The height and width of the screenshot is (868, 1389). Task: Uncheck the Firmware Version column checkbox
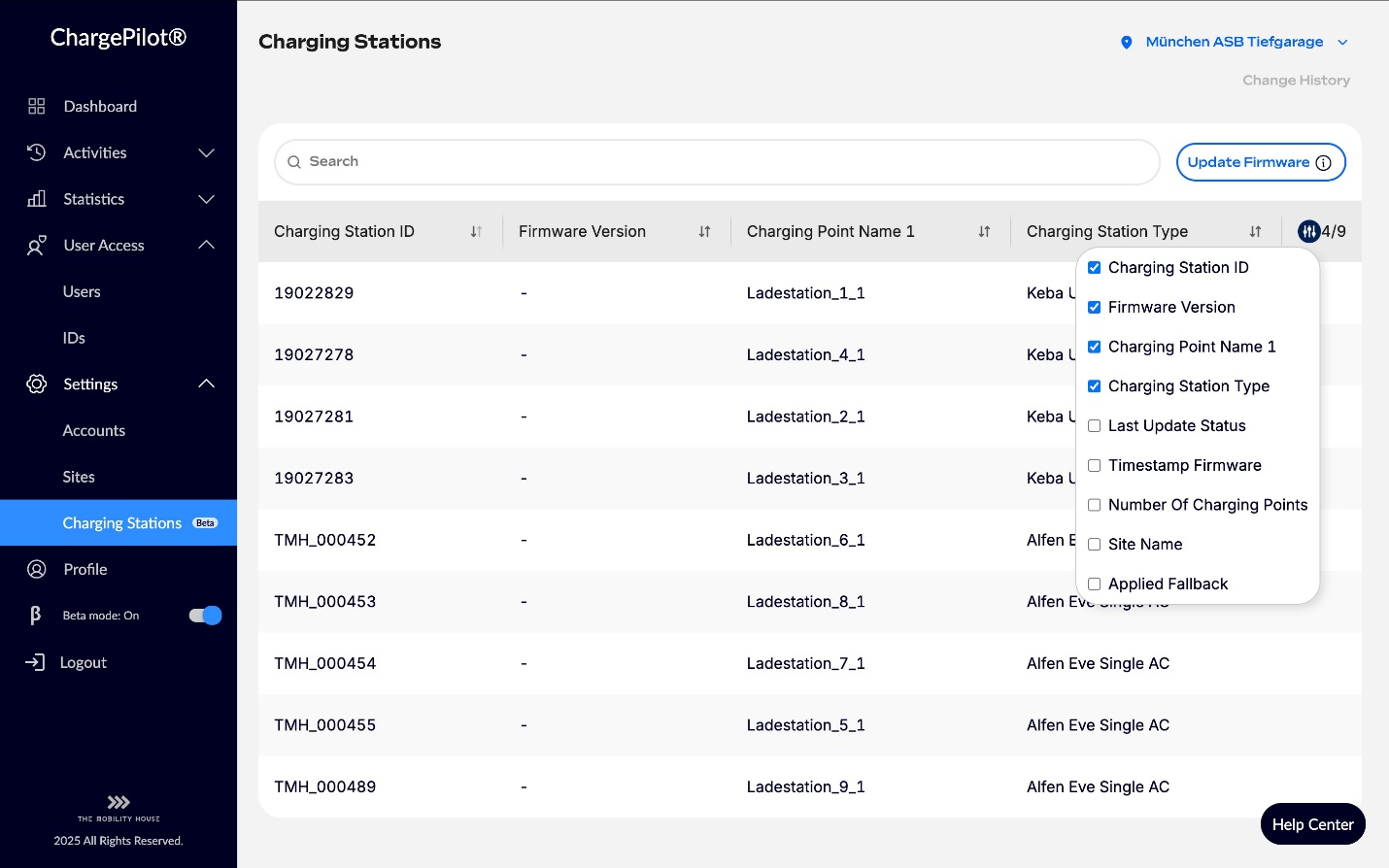1095,307
